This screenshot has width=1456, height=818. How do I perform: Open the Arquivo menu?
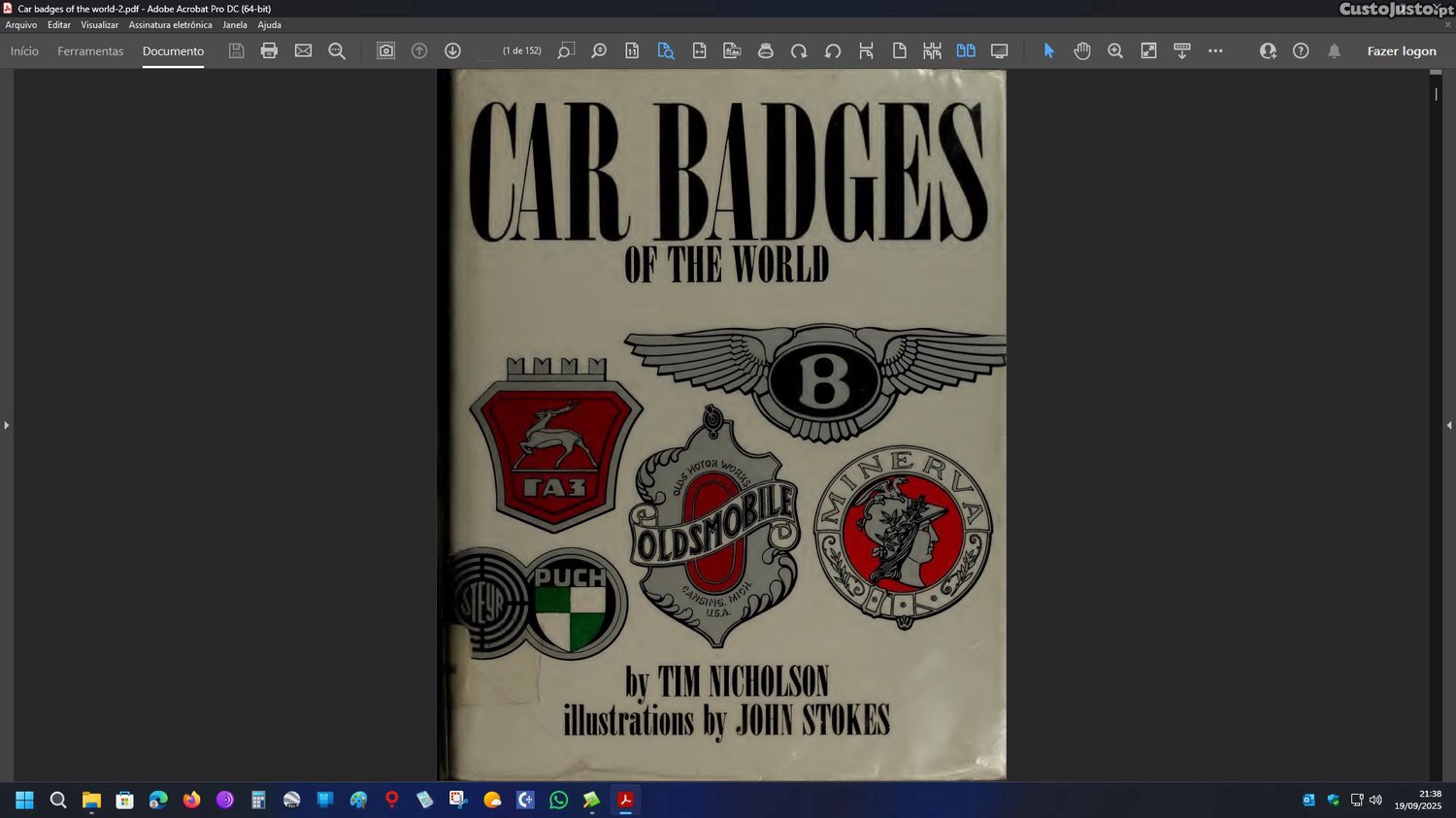coord(21,25)
